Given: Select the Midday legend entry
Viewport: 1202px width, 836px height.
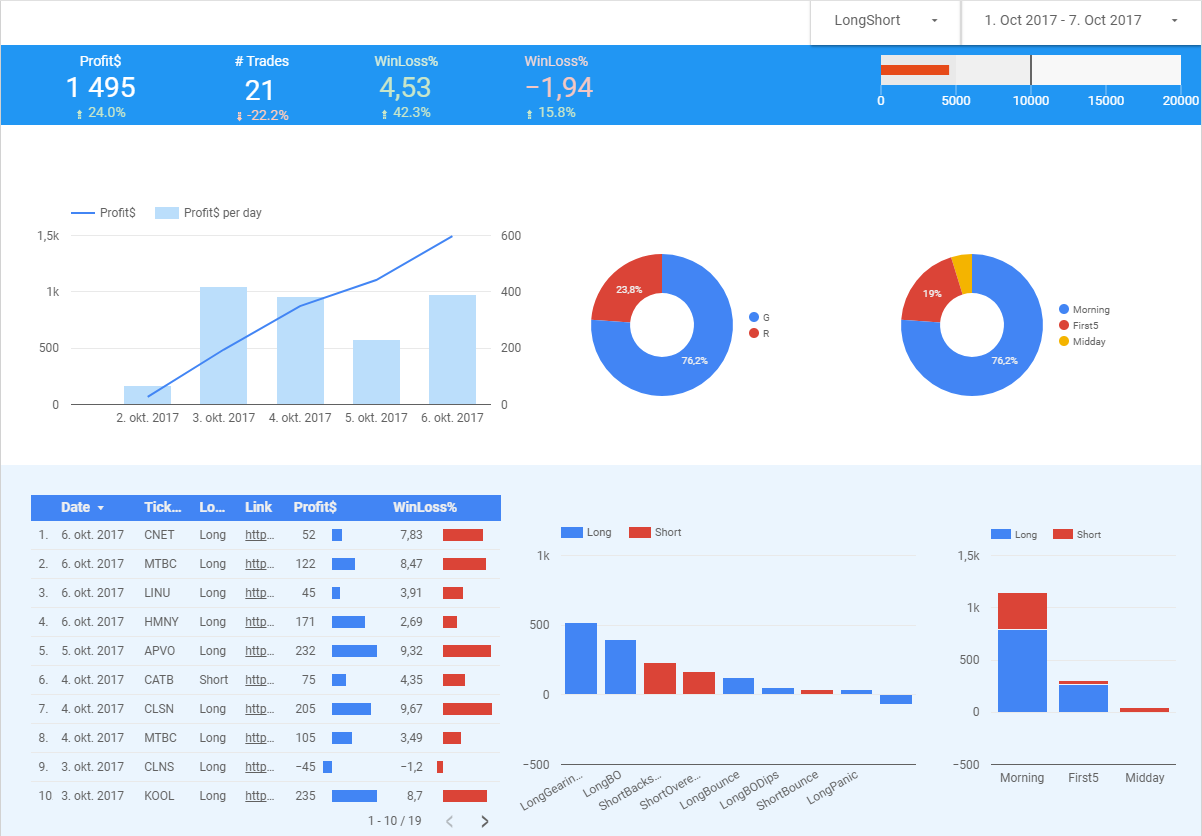Looking at the screenshot, I should tap(1082, 342).
